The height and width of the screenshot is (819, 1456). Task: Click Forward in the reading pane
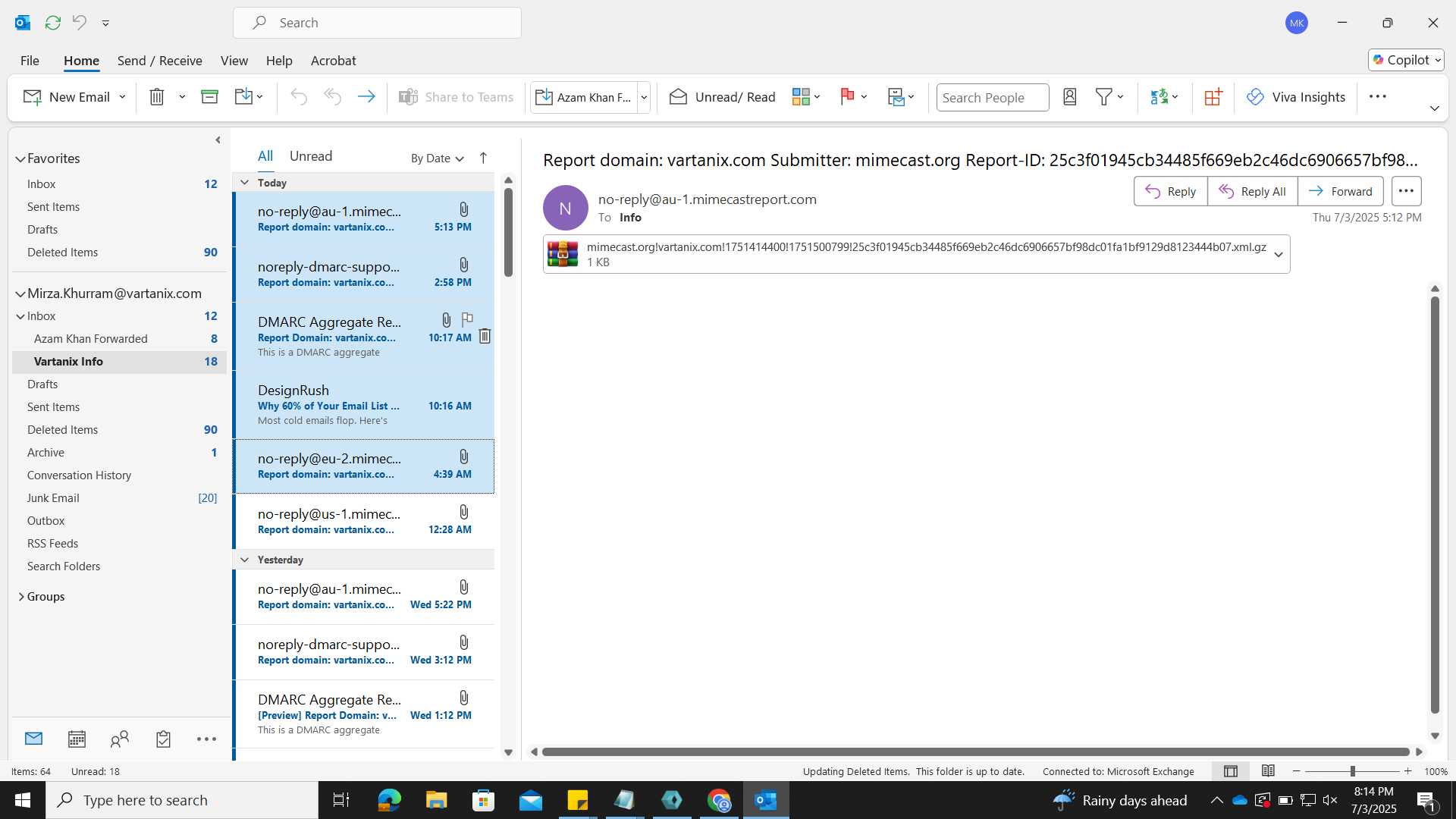1341,191
